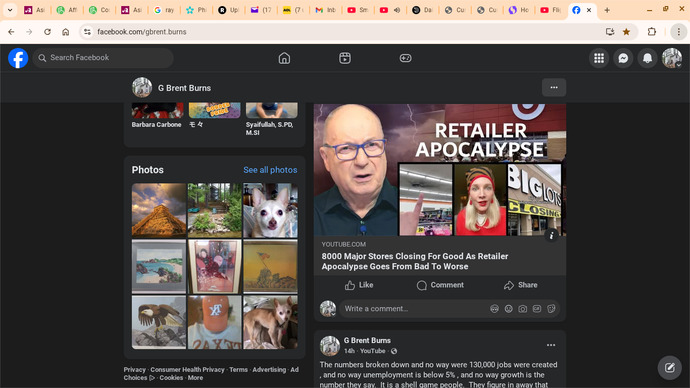This screenshot has height=388, width=690.
Task: Open the Reels video icon
Action: tap(345, 58)
